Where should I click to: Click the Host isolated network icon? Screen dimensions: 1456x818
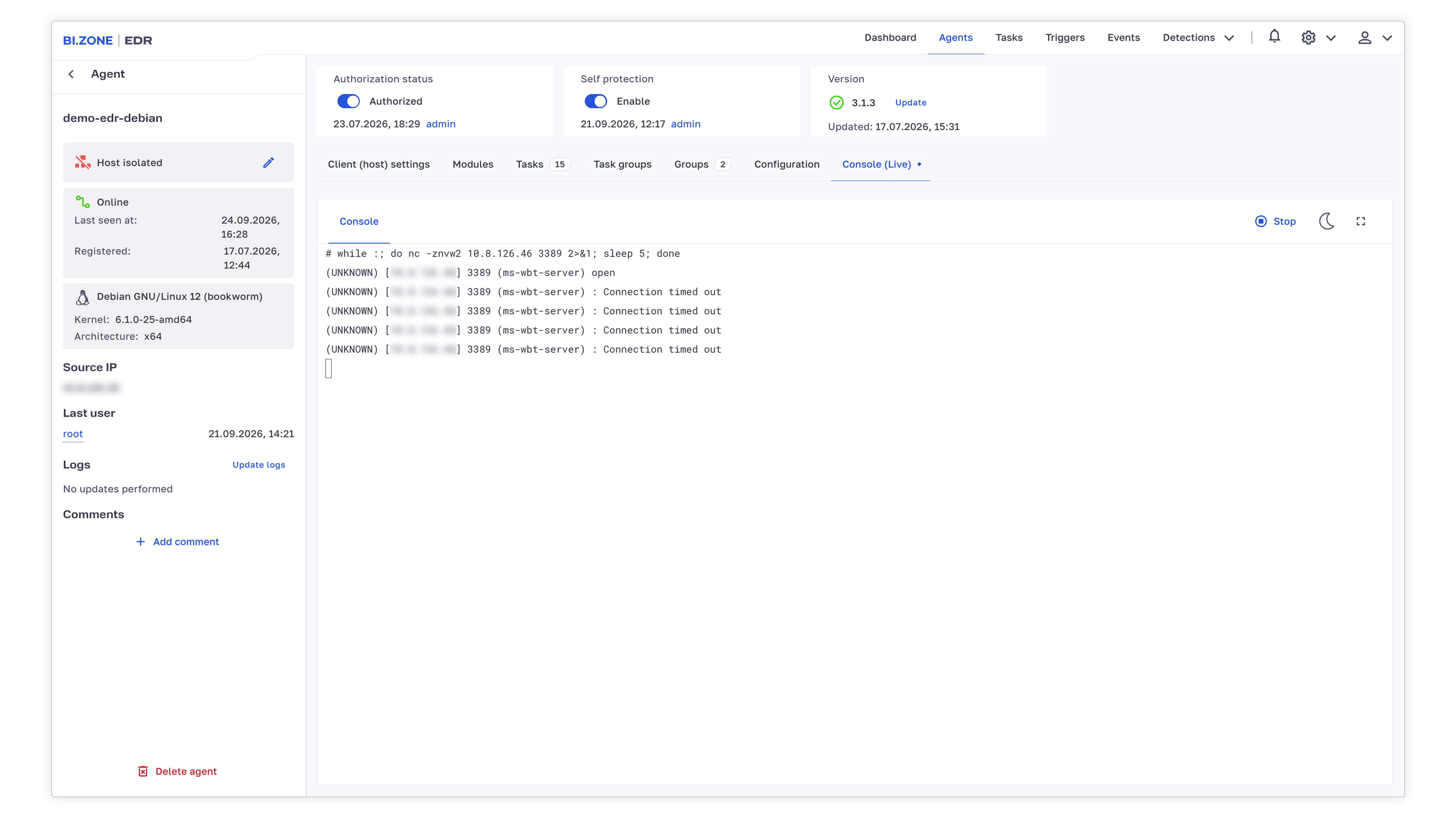[82, 163]
